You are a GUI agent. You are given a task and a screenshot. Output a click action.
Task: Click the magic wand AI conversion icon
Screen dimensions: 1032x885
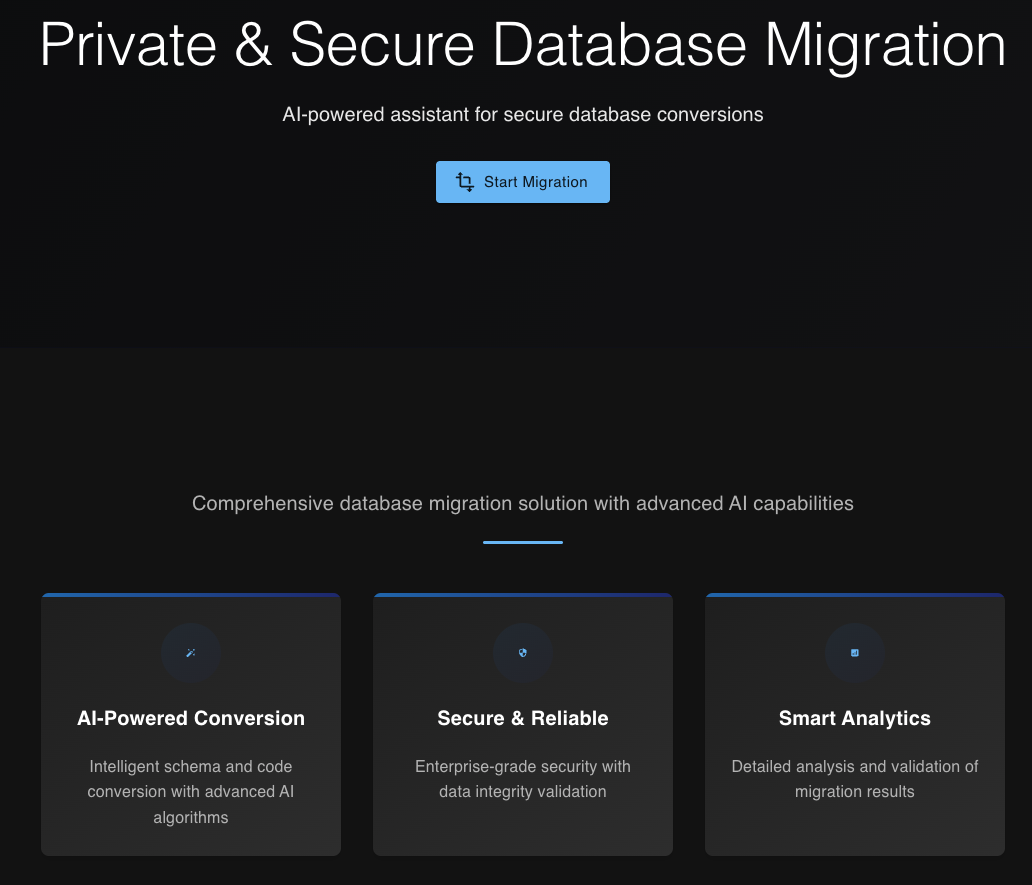pos(191,653)
